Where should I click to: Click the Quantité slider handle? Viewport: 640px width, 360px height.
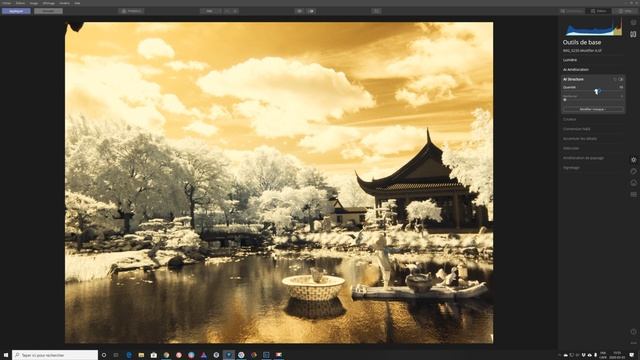[x=597, y=92]
